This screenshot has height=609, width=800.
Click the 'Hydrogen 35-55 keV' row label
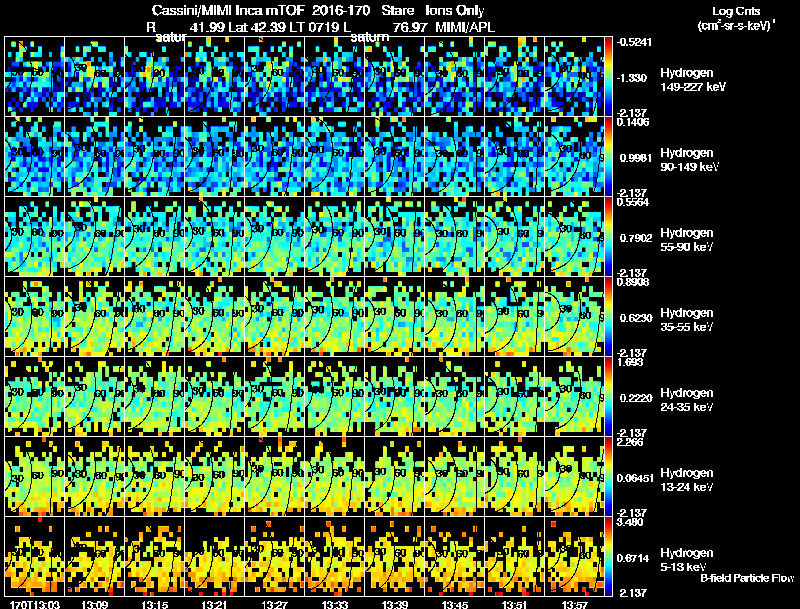click(x=687, y=320)
